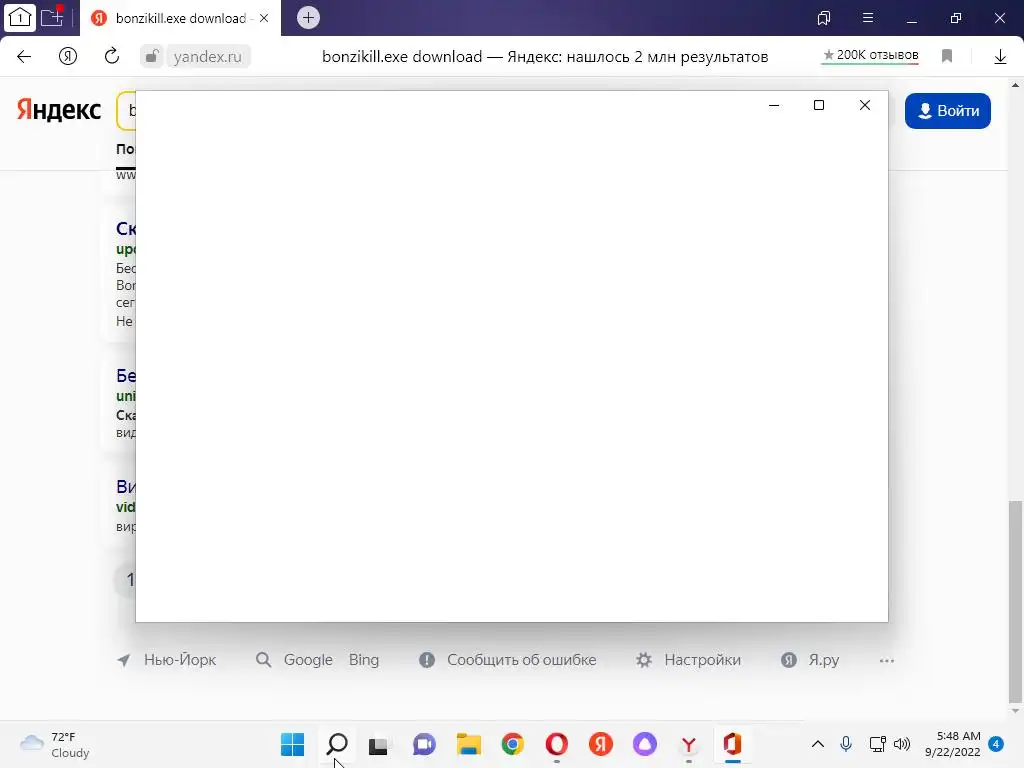
Task: Click the new tab group icon
Action: pyautogui.click(x=52, y=17)
